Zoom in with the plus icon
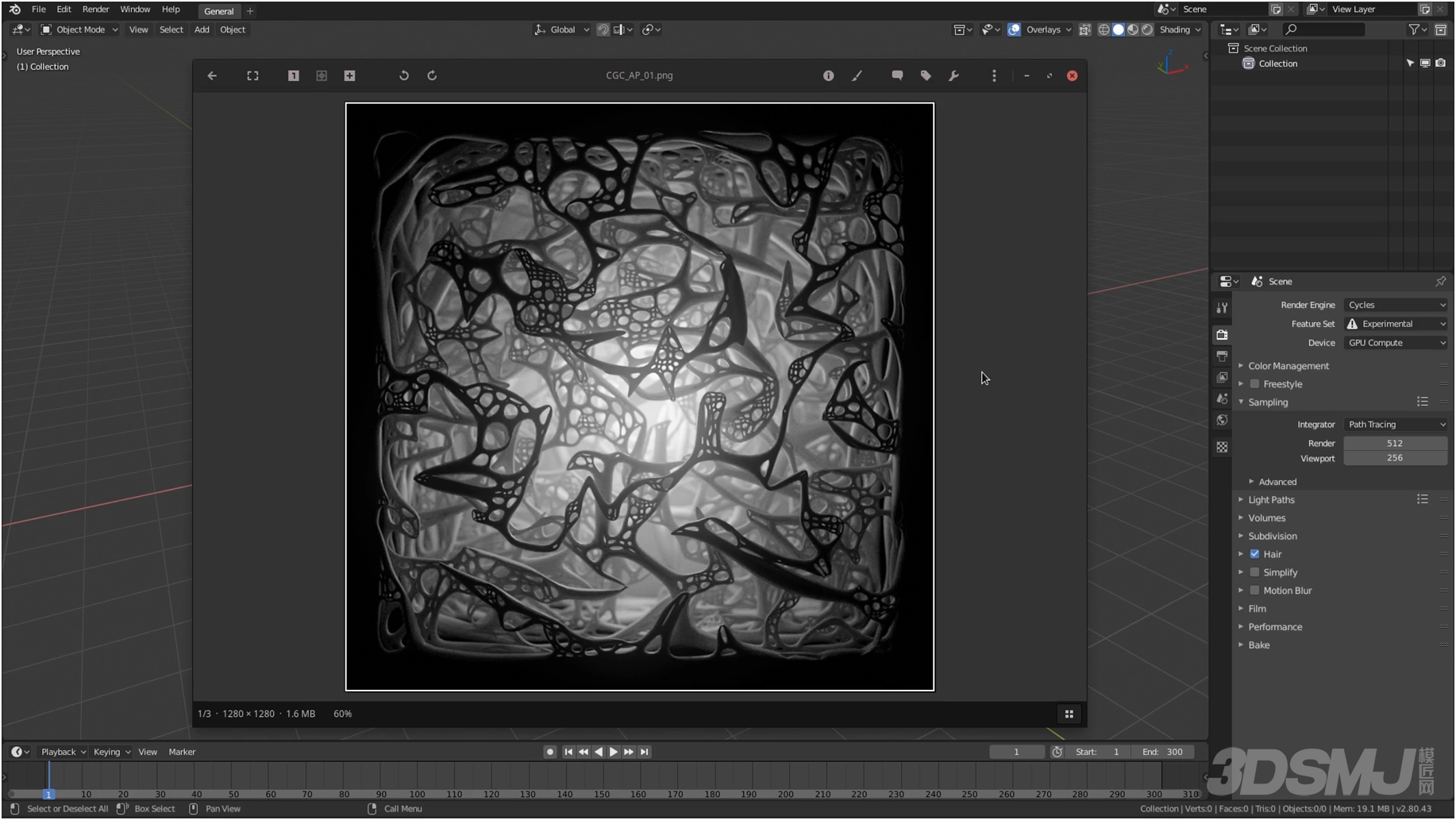This screenshot has width=1456, height=820. pyautogui.click(x=349, y=76)
